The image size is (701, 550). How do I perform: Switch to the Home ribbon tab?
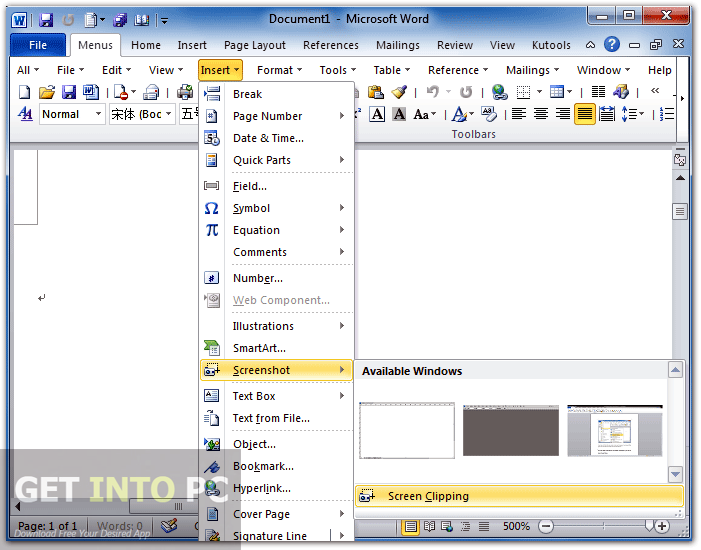coord(146,45)
